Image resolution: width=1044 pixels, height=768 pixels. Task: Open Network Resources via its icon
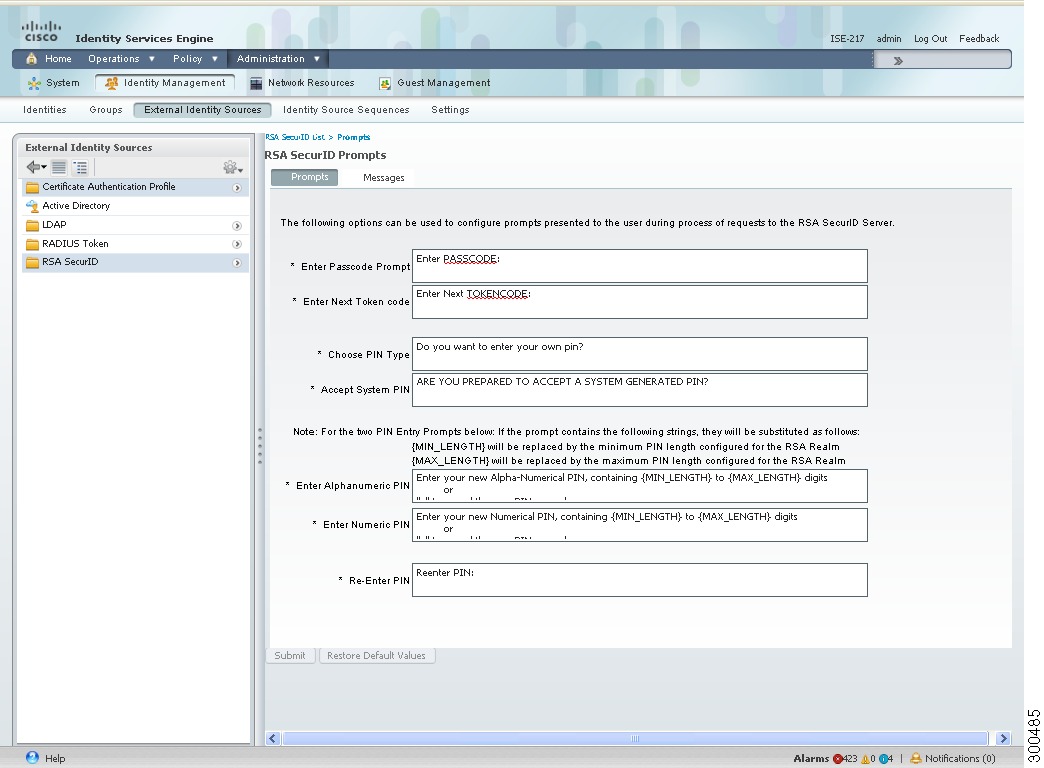pyautogui.click(x=256, y=83)
